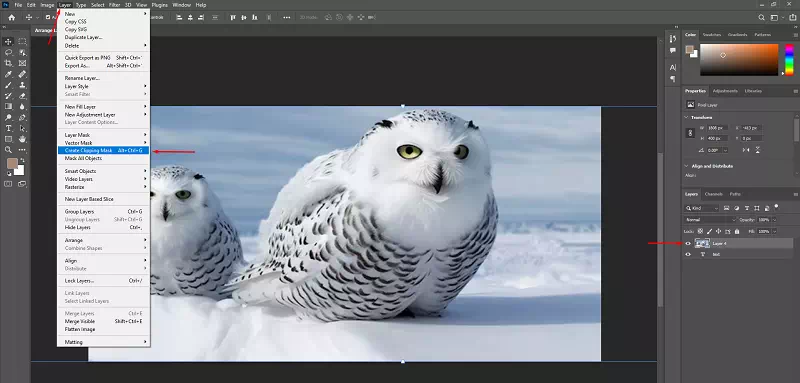
Task: Select the Horizontal Type tool
Action: (x=9, y=128)
